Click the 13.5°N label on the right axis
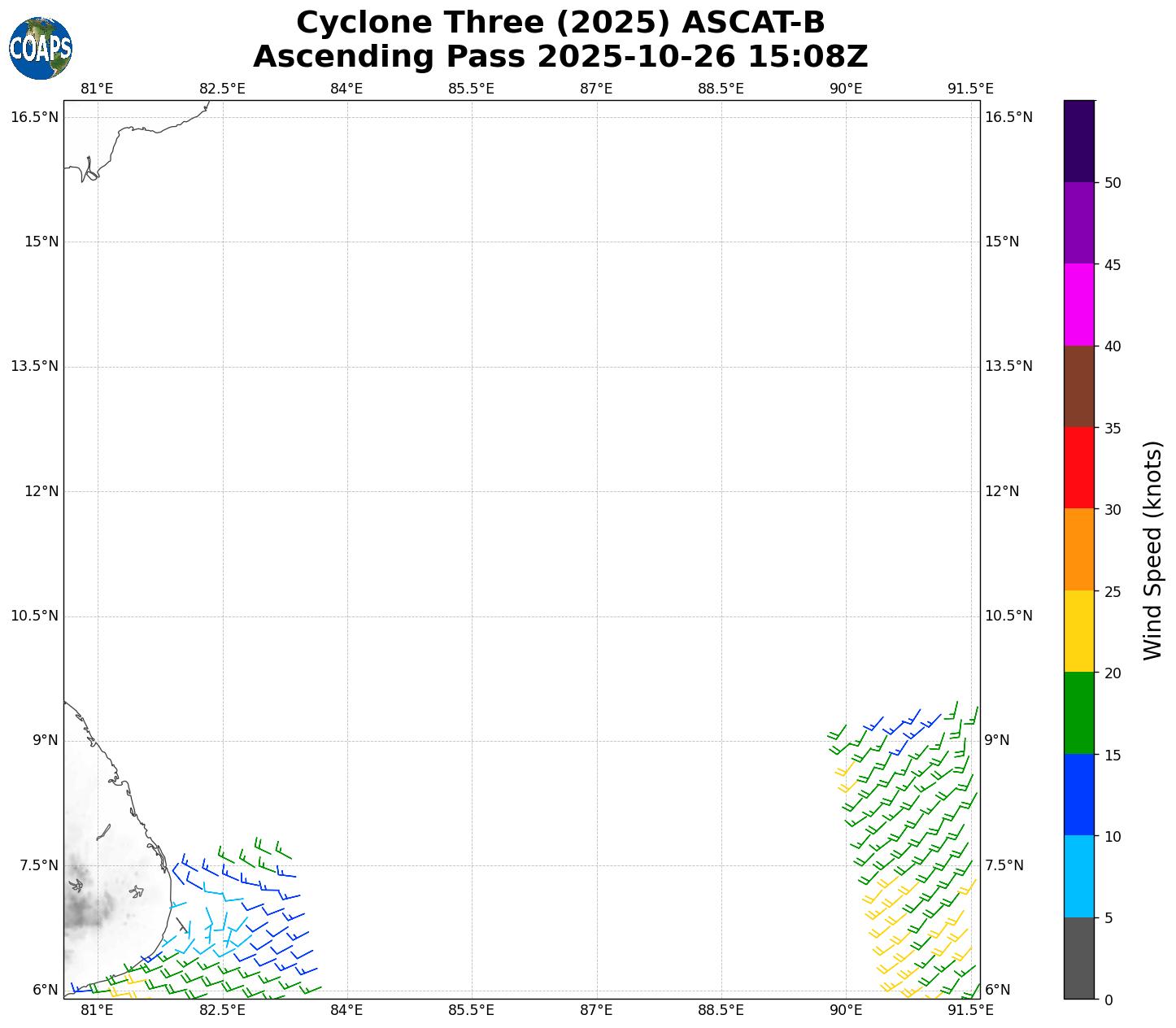This screenshot has width=1176, height=1028. 1008,366
